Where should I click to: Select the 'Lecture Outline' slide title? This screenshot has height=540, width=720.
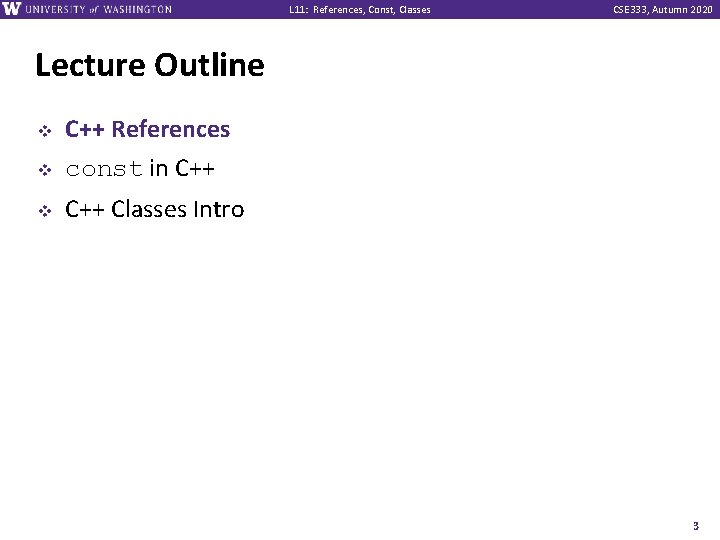coord(150,65)
